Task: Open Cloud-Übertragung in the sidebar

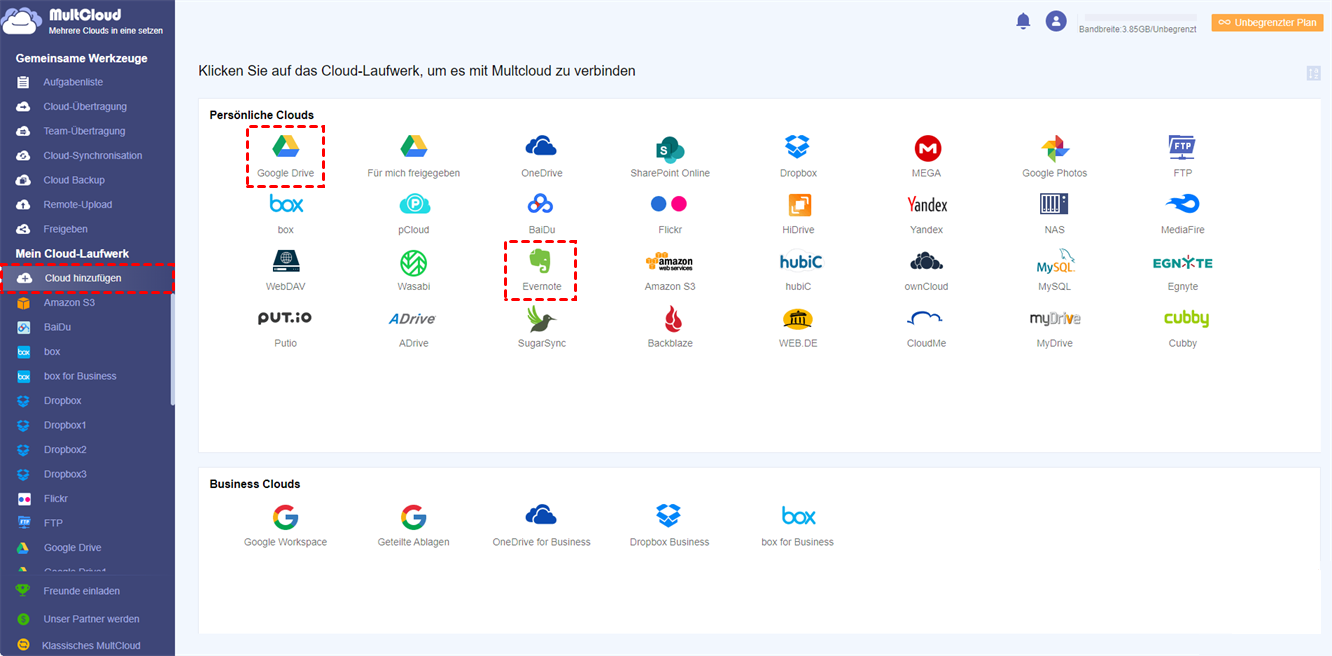Action: 87,106
